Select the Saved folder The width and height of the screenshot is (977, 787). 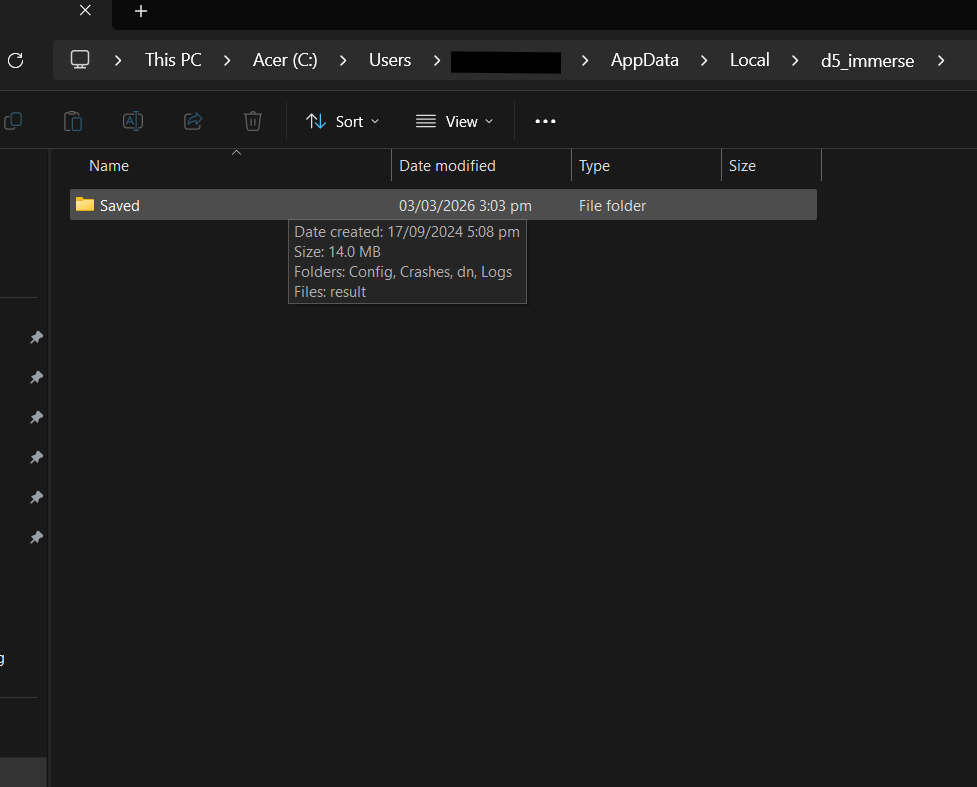[119, 206]
